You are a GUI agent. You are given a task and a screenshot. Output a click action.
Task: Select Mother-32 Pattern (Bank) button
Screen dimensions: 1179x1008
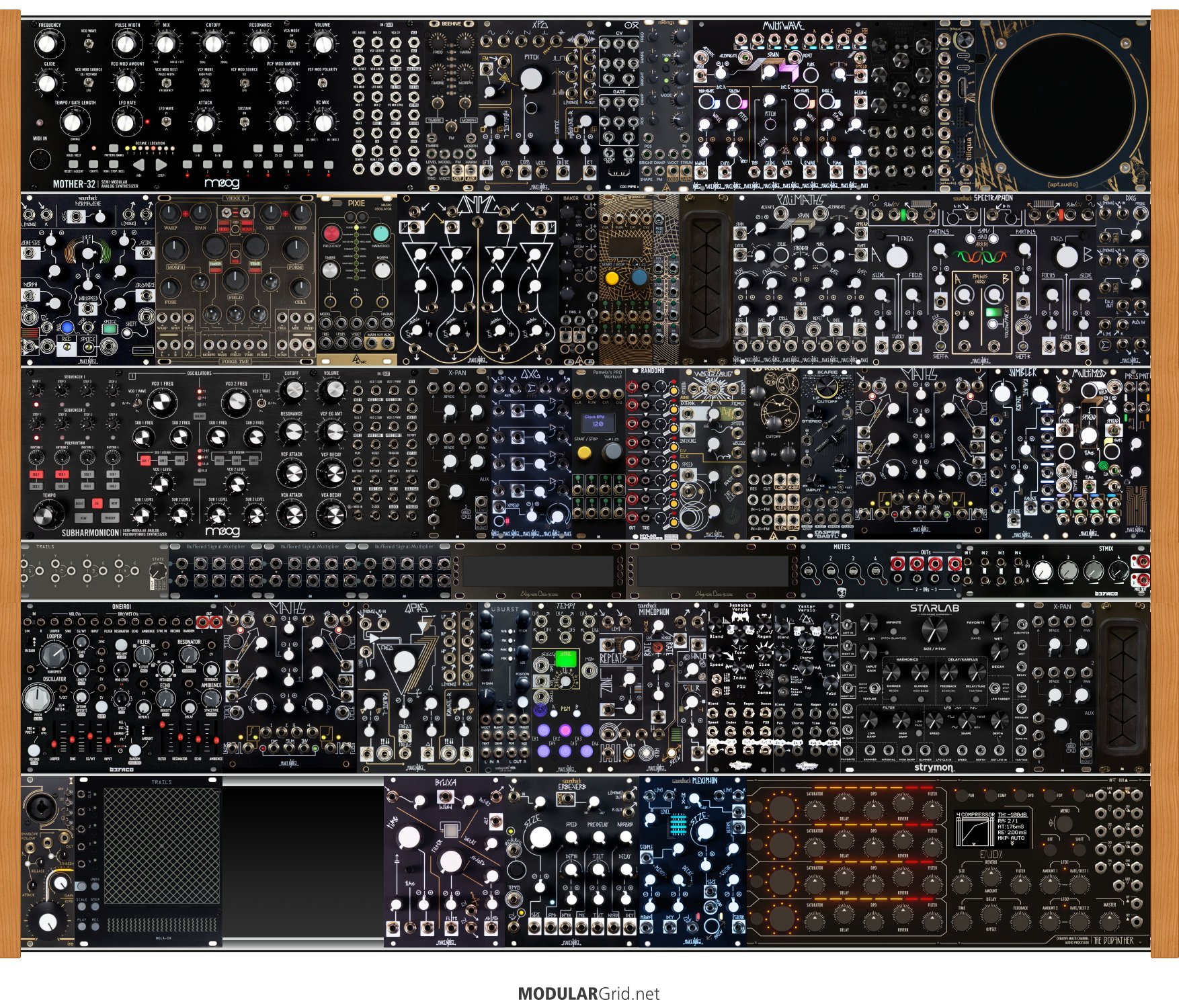(113, 149)
